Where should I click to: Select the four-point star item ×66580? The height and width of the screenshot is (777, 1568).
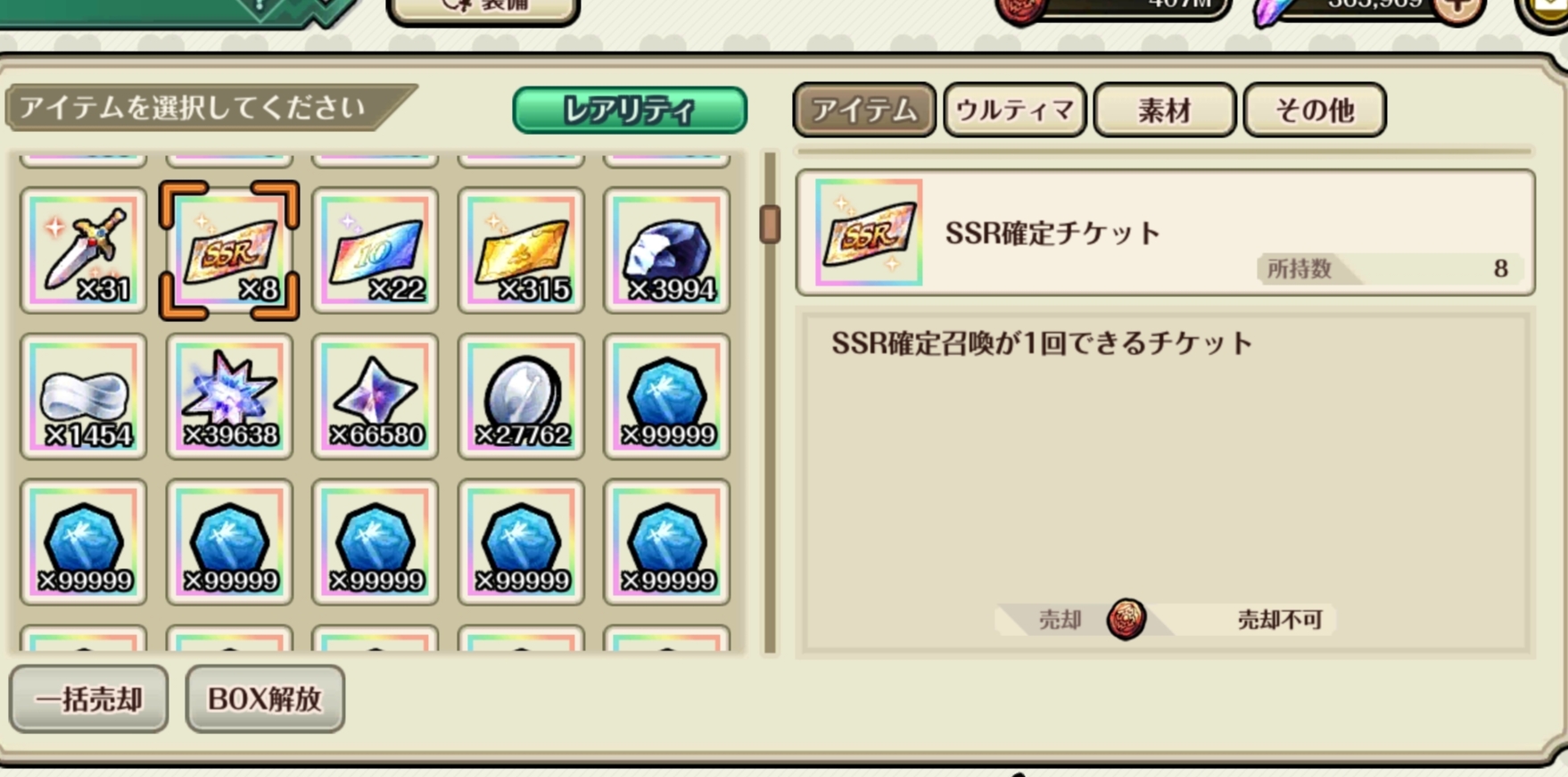[375, 397]
